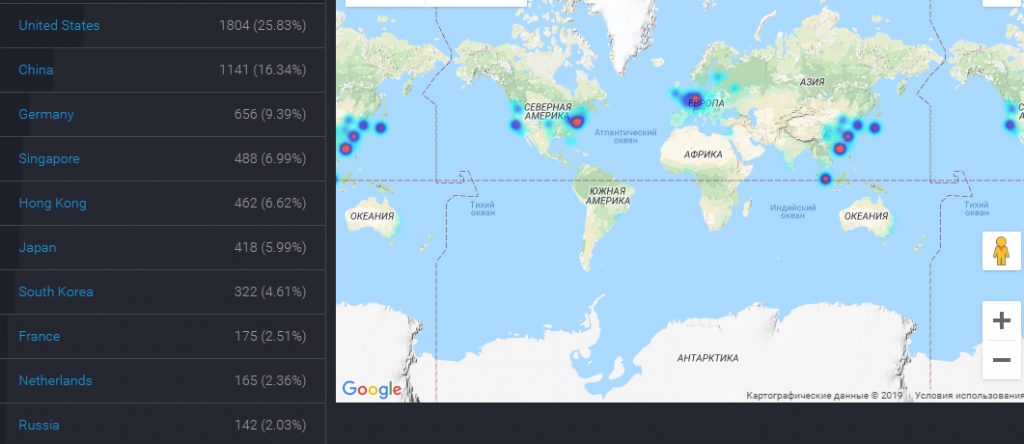Zoom in on the map

coord(1001,321)
